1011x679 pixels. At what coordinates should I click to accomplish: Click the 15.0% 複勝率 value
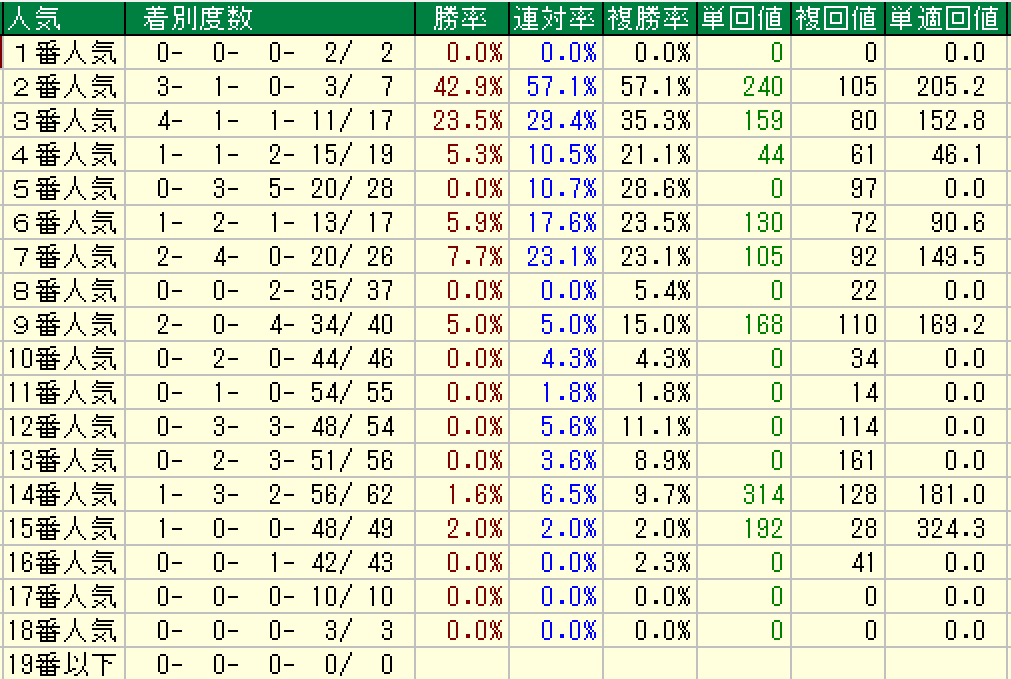pos(656,325)
